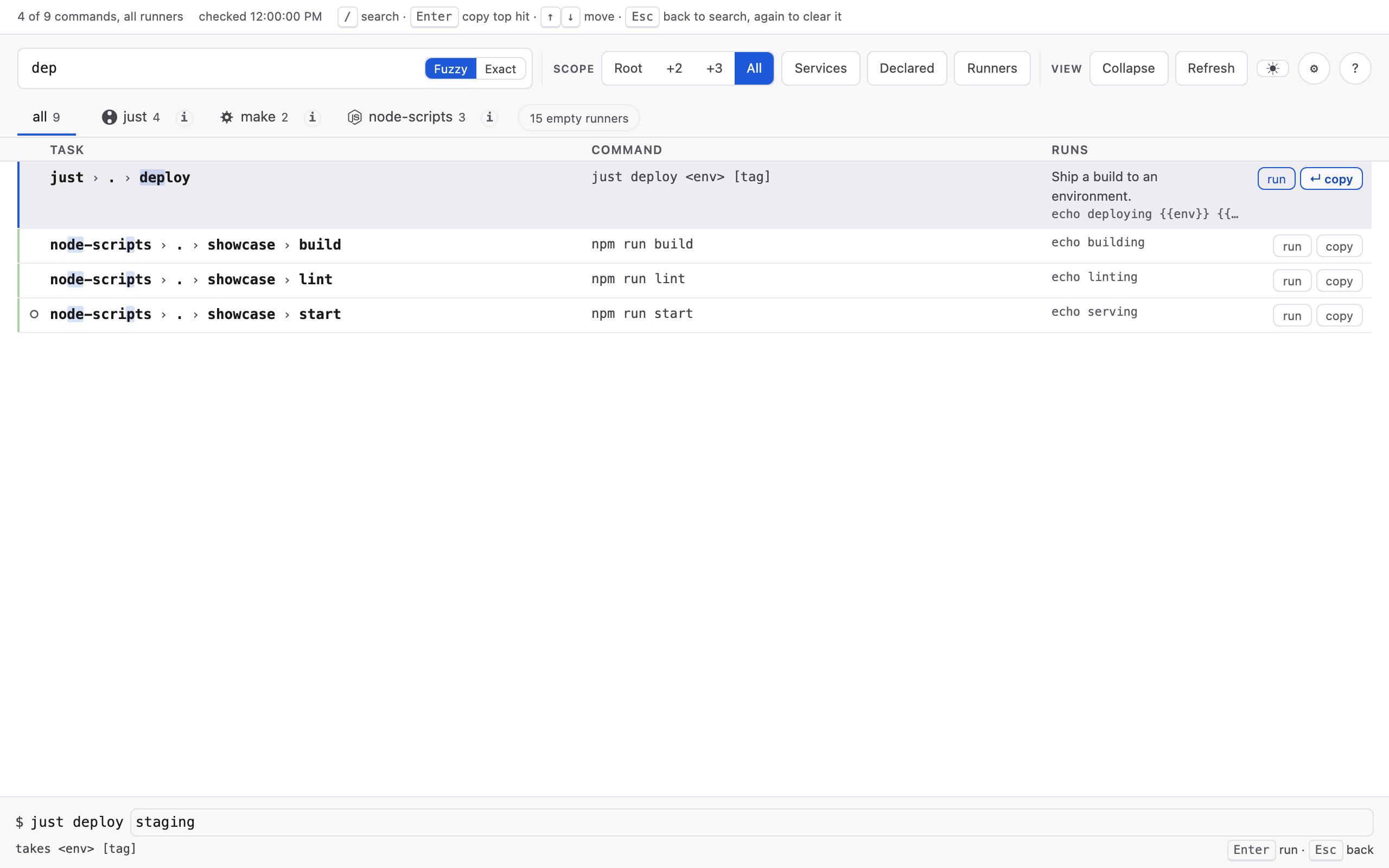Run the showcase lint script
This screenshot has width=1389, height=868.
[1292, 282]
